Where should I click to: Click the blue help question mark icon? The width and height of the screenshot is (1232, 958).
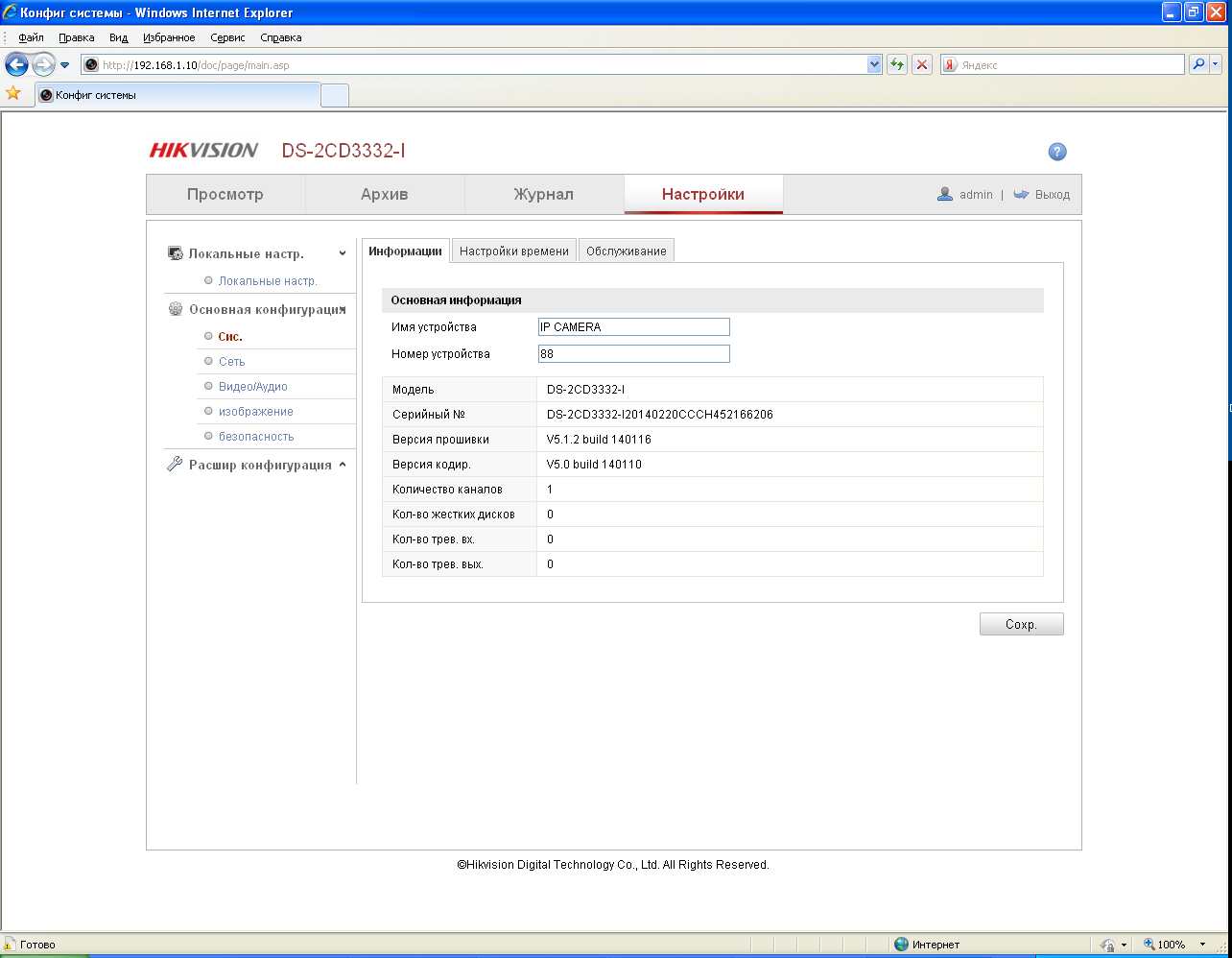point(1057,152)
